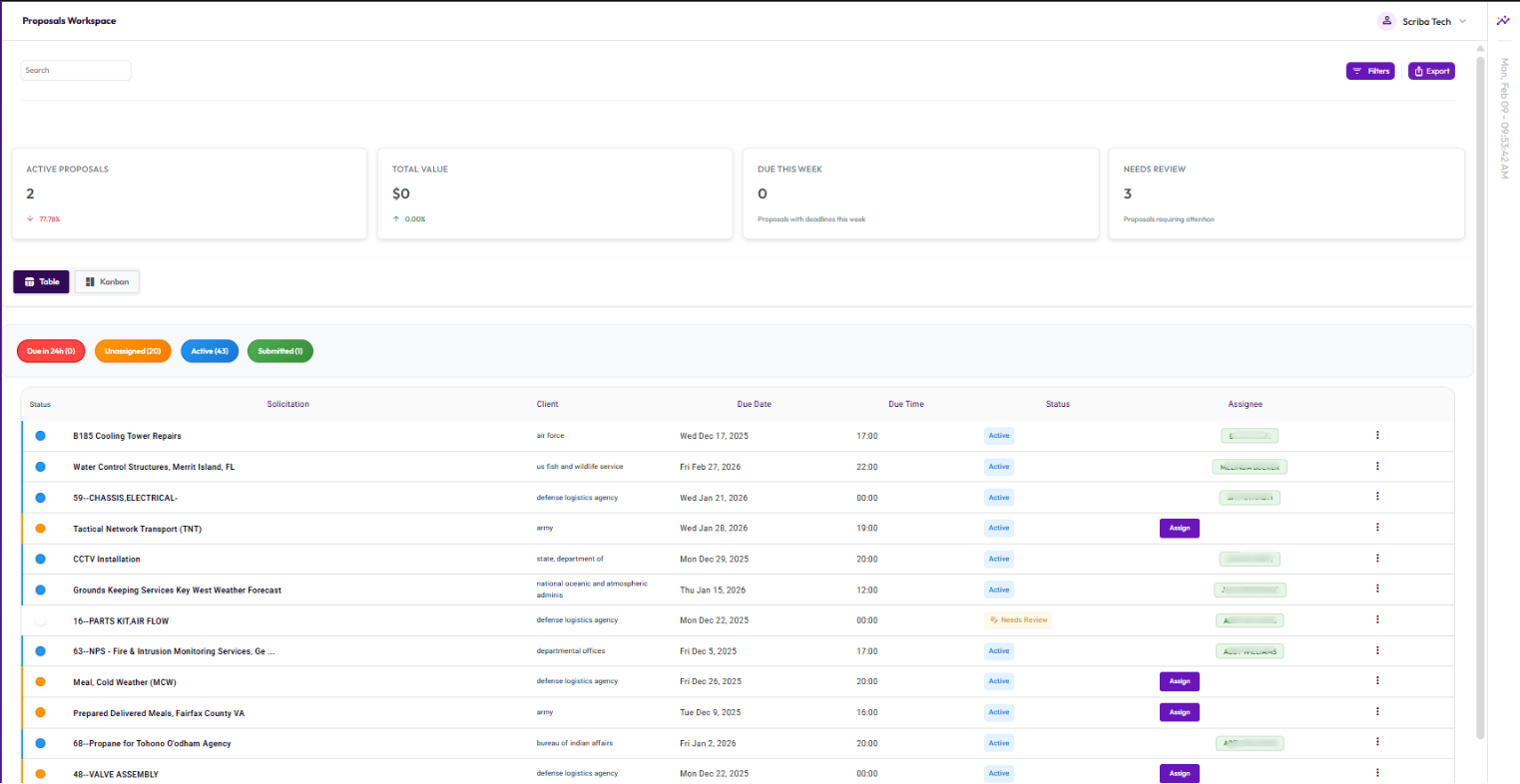Open the CCTV Installation solicitation

coord(107,559)
